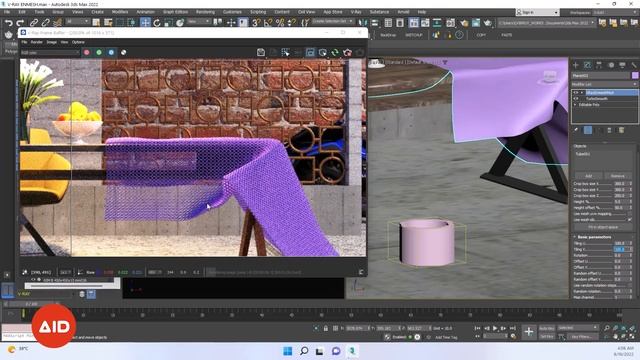Toggle the 3D Snaps tool
Screen dimensions: 640x360
256,22
